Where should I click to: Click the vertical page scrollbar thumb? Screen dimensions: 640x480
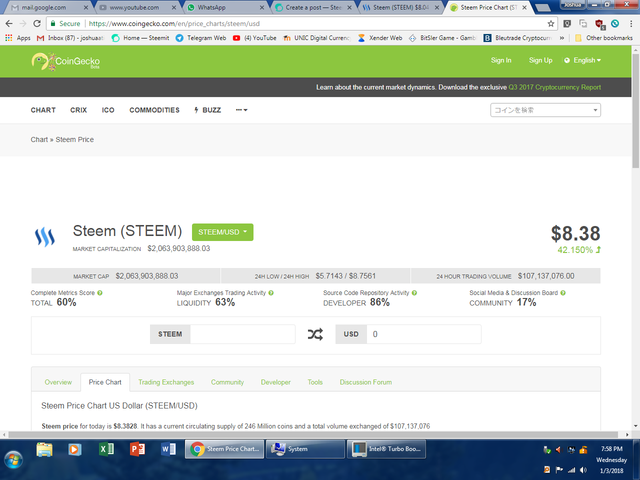(x=636, y=110)
